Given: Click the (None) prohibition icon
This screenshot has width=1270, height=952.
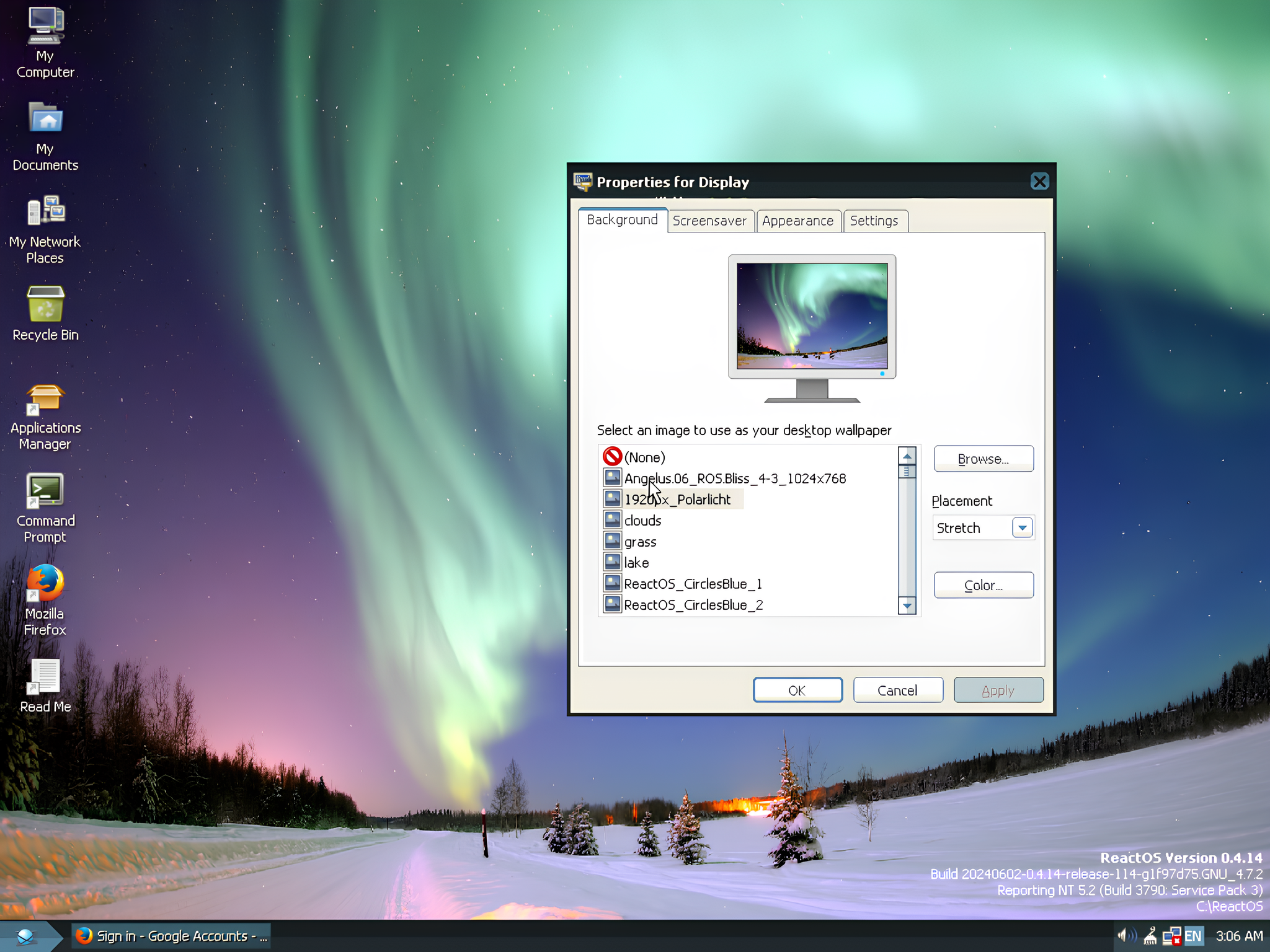Looking at the screenshot, I should coord(612,457).
